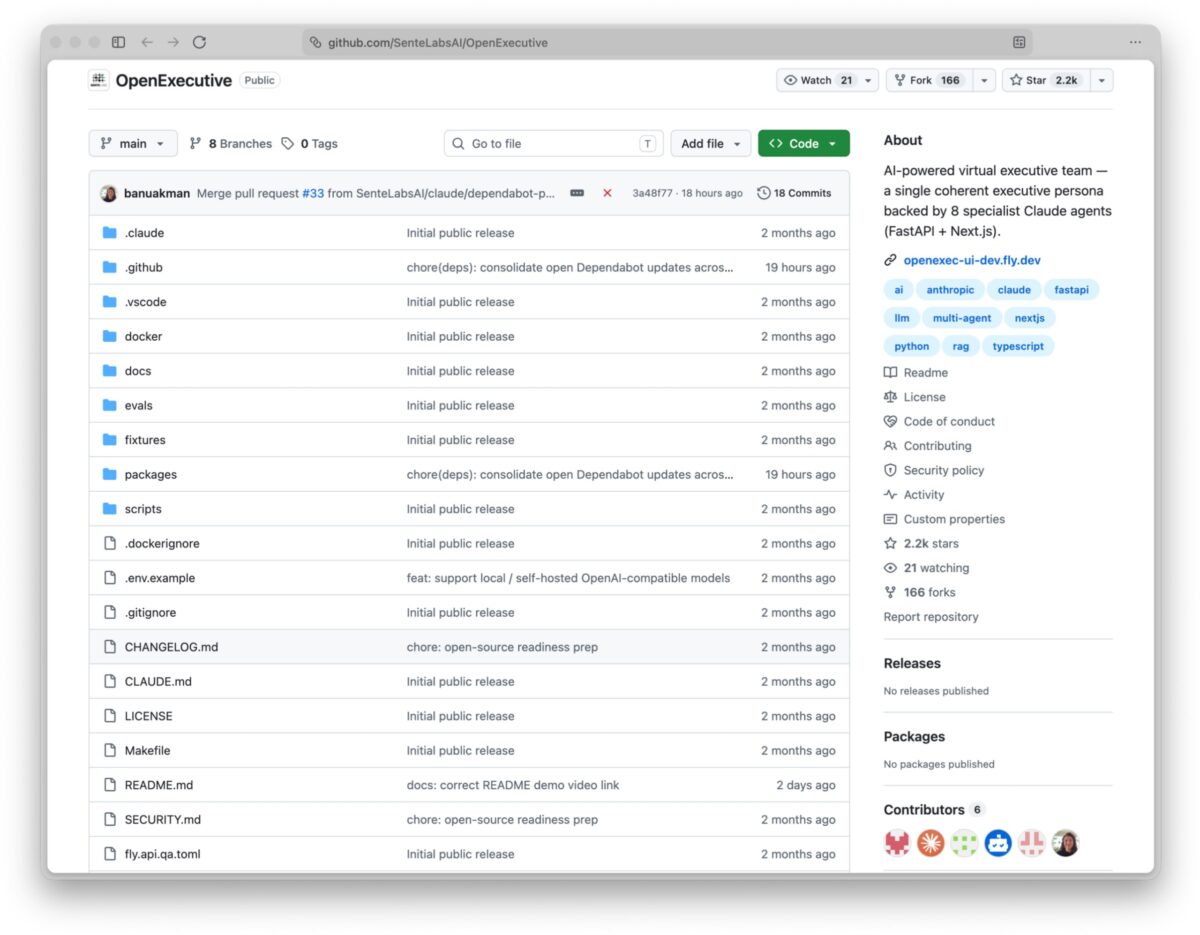Screen dimensions: 1200x935
Task: Reload the page with the refresh icon
Action: click(x=199, y=42)
